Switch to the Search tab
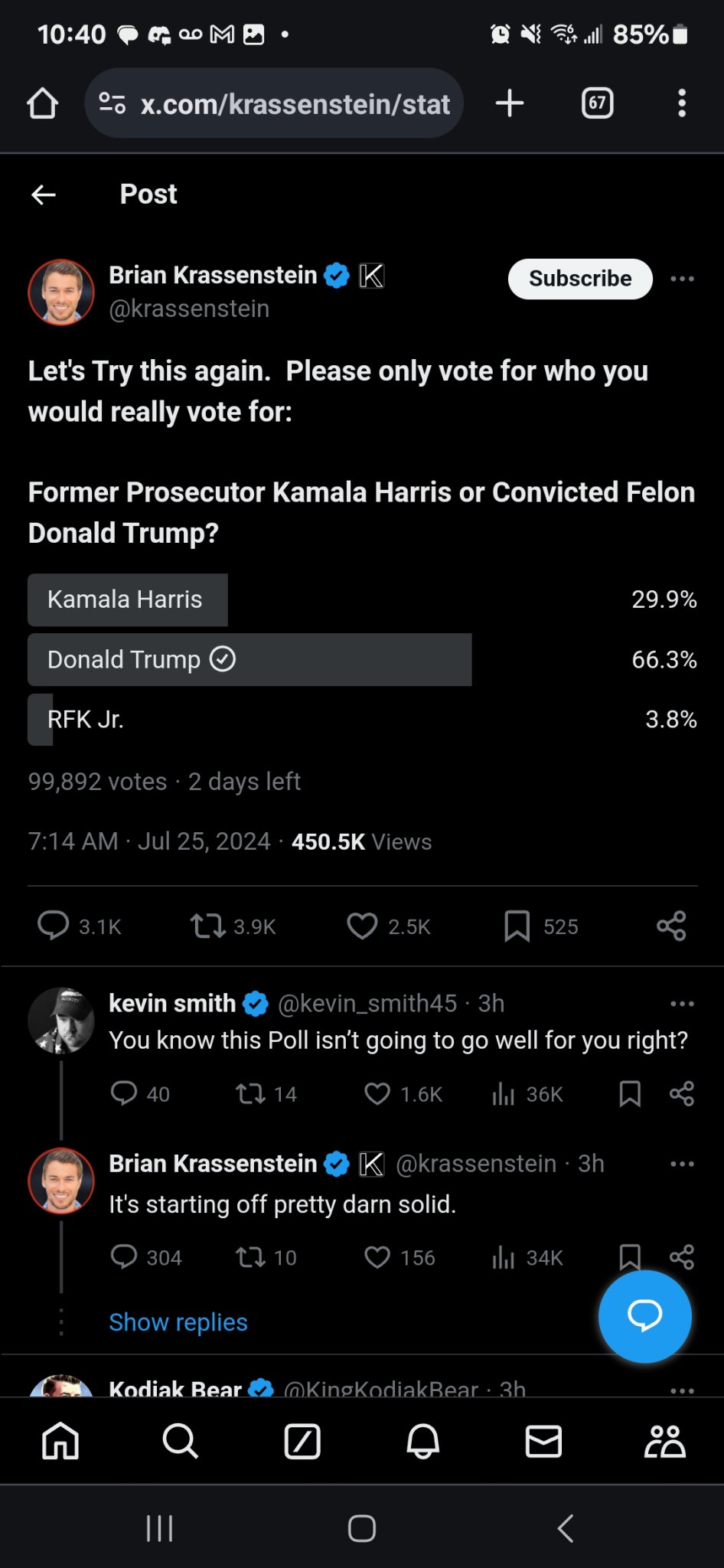This screenshot has height=1568, width=724. pyautogui.click(x=181, y=1442)
